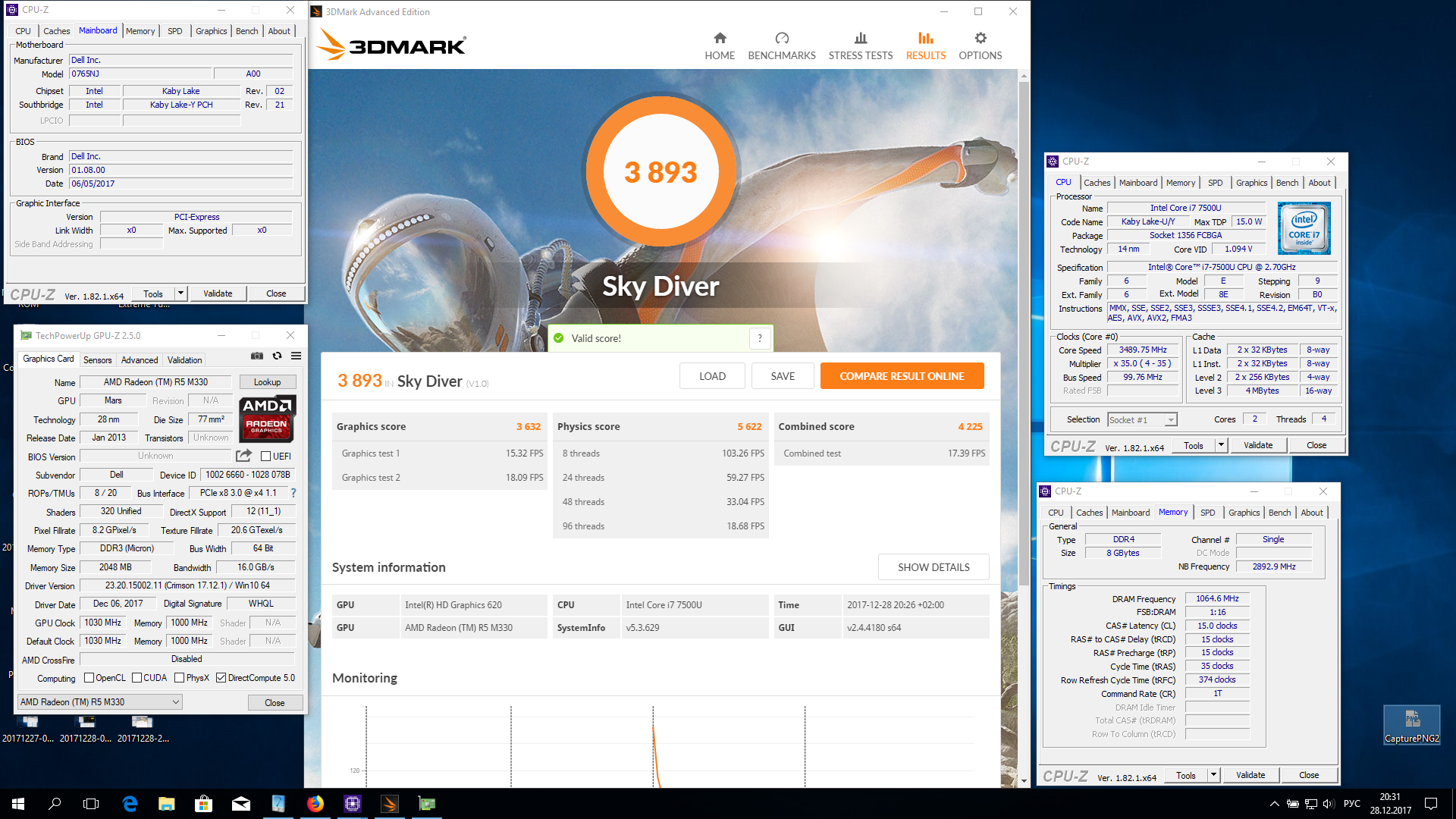Click the 3DMark vertical scrollbar thumb

[x=1024, y=334]
